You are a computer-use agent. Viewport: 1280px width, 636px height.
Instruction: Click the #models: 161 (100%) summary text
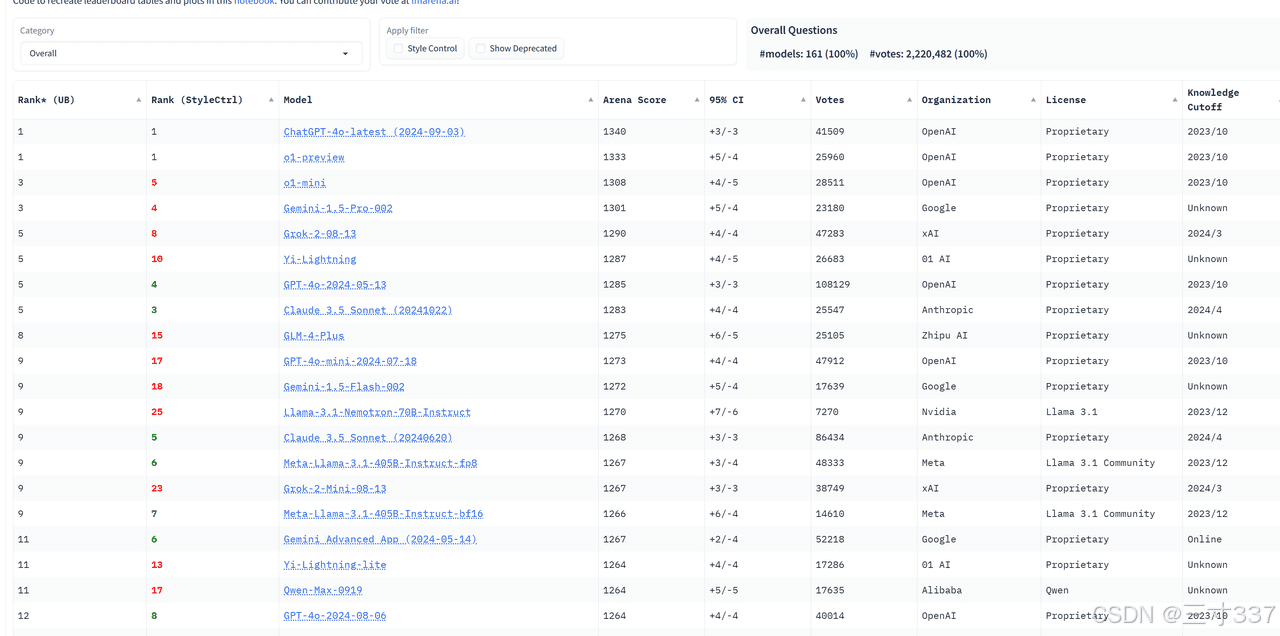(808, 54)
